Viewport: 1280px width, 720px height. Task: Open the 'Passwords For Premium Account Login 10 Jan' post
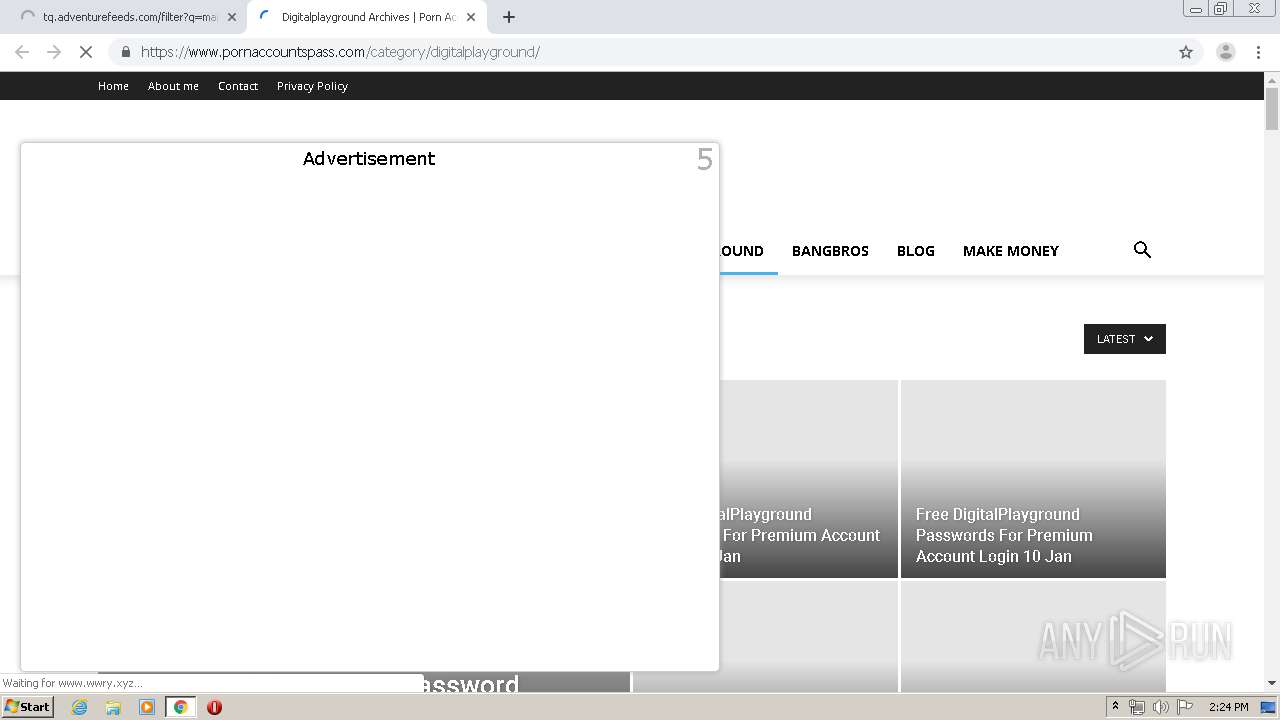click(1004, 535)
